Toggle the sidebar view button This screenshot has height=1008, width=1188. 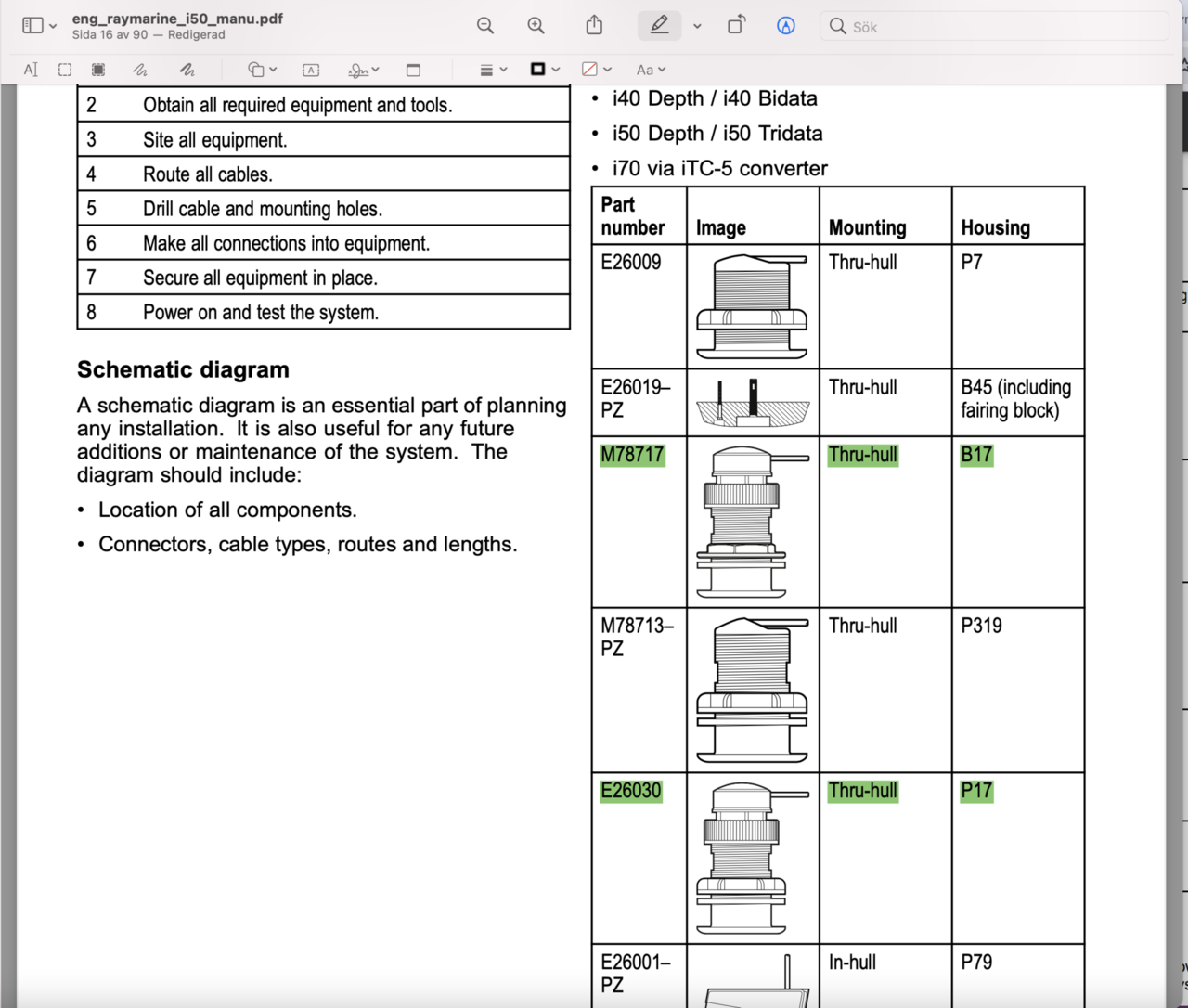32,26
